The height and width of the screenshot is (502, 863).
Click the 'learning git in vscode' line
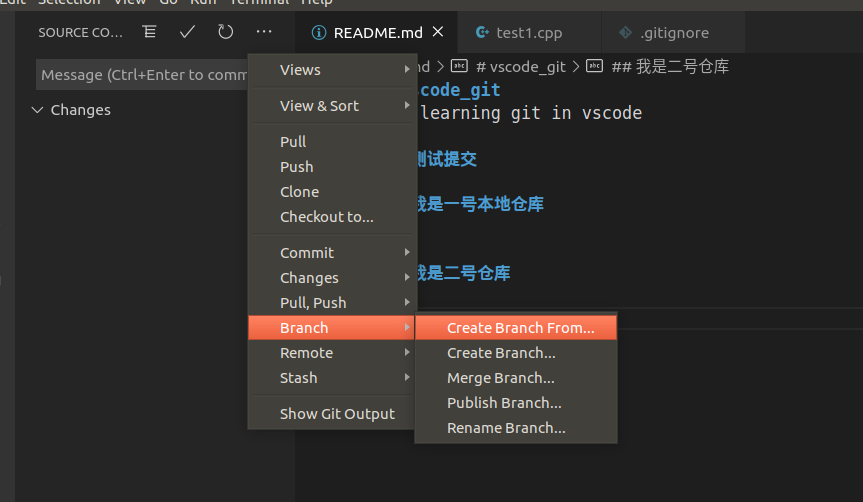[x=531, y=113]
